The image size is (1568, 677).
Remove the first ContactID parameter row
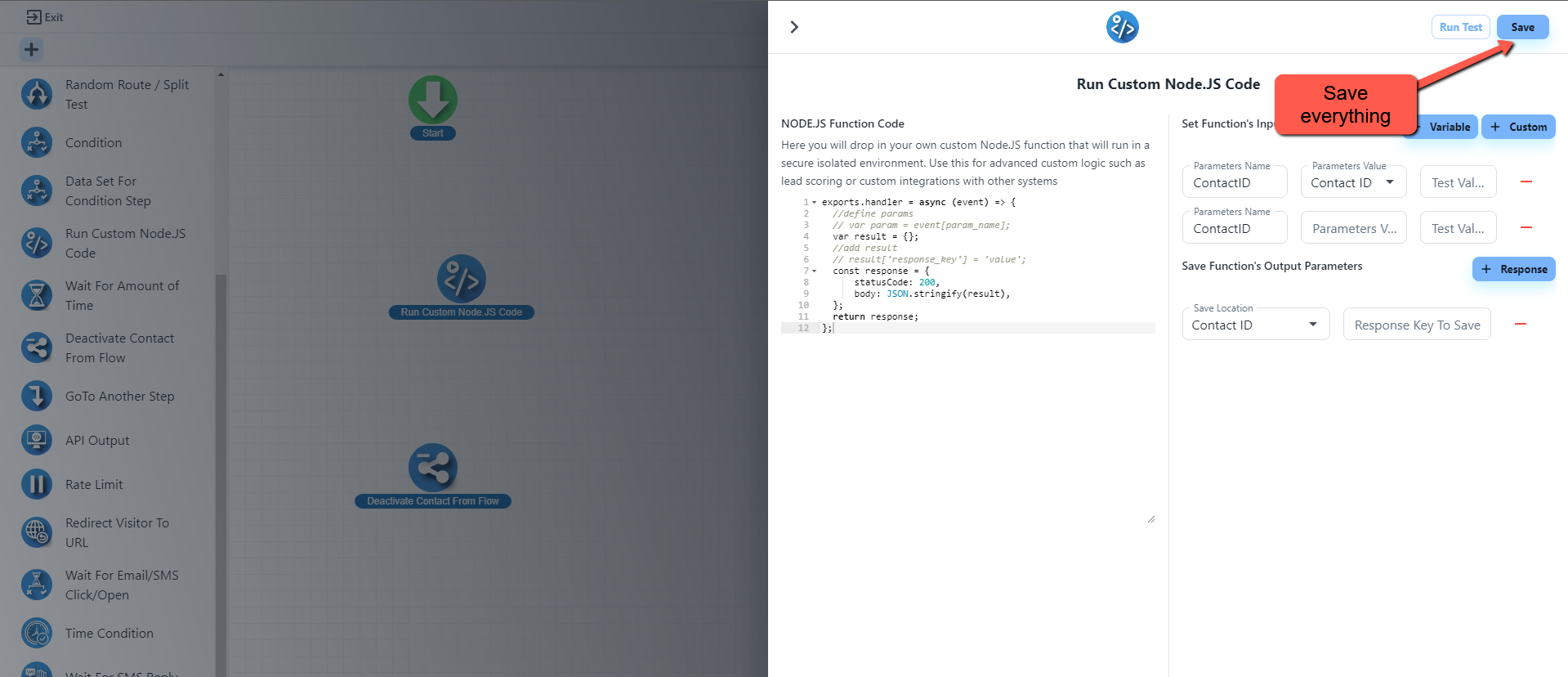[x=1526, y=182]
